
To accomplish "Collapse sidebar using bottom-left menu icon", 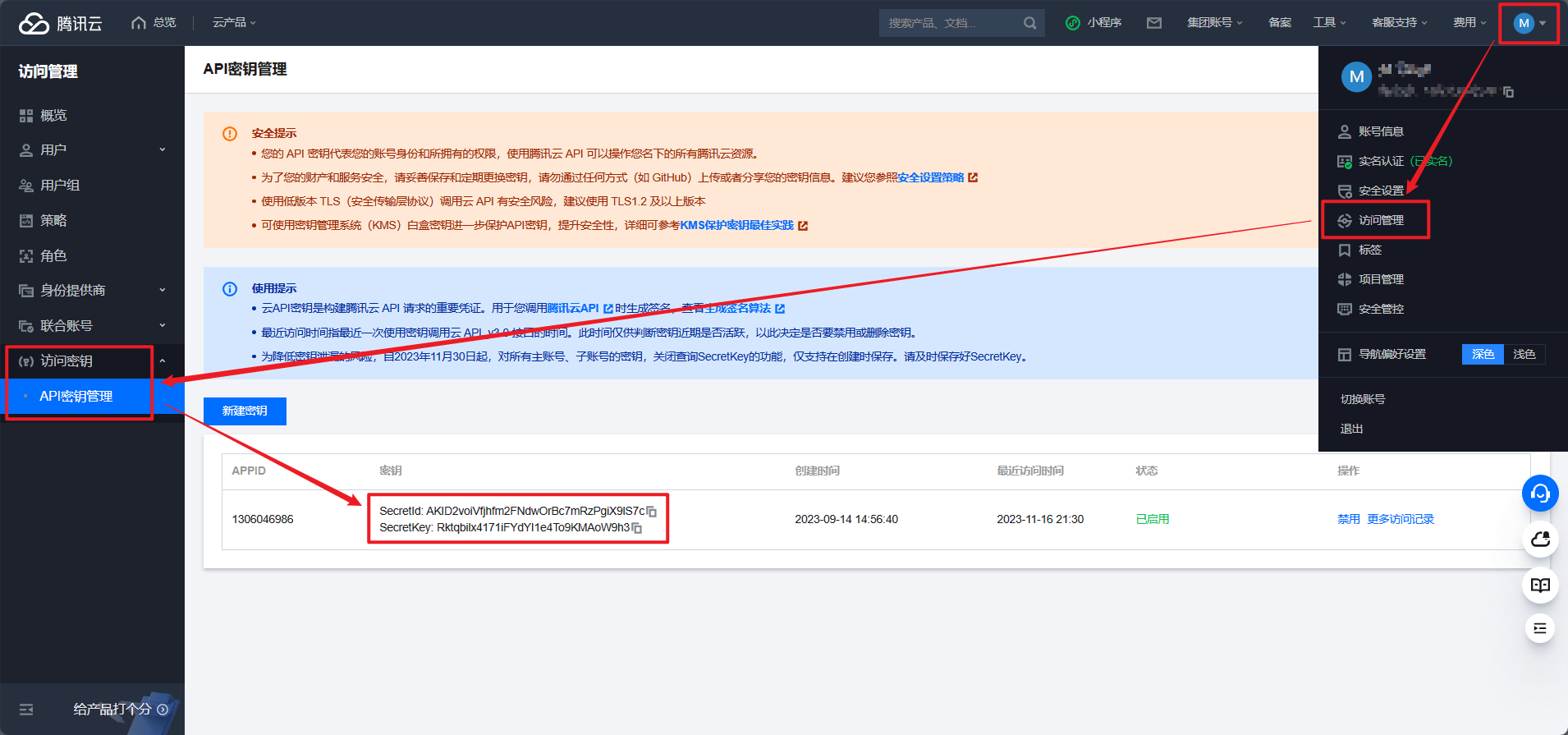I will pos(26,710).
